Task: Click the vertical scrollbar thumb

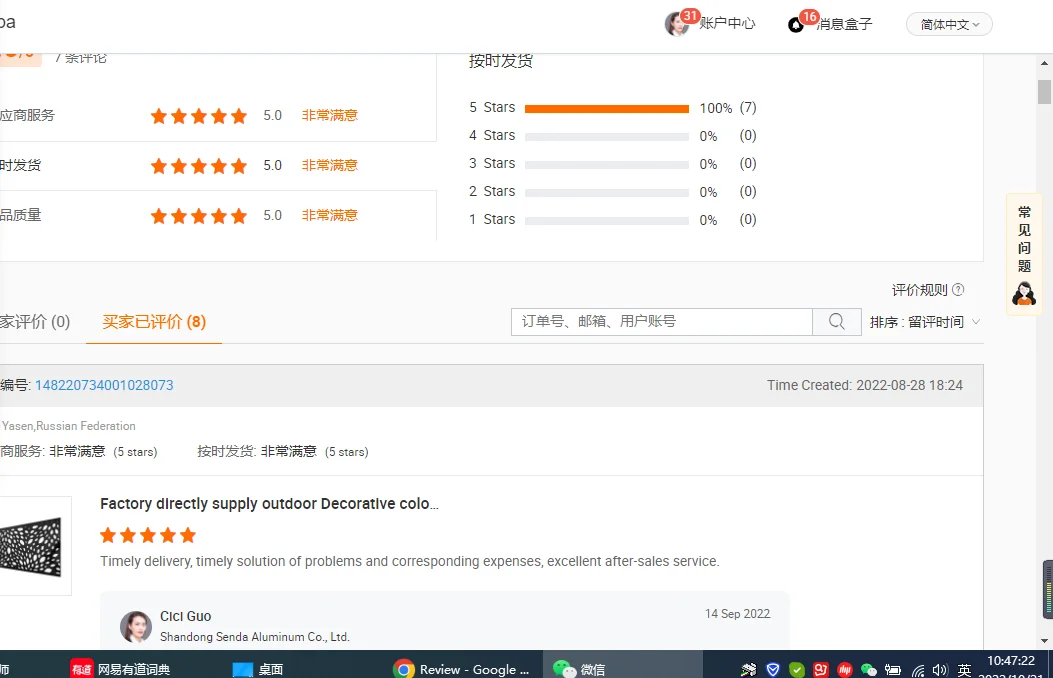Action: coord(1044,92)
